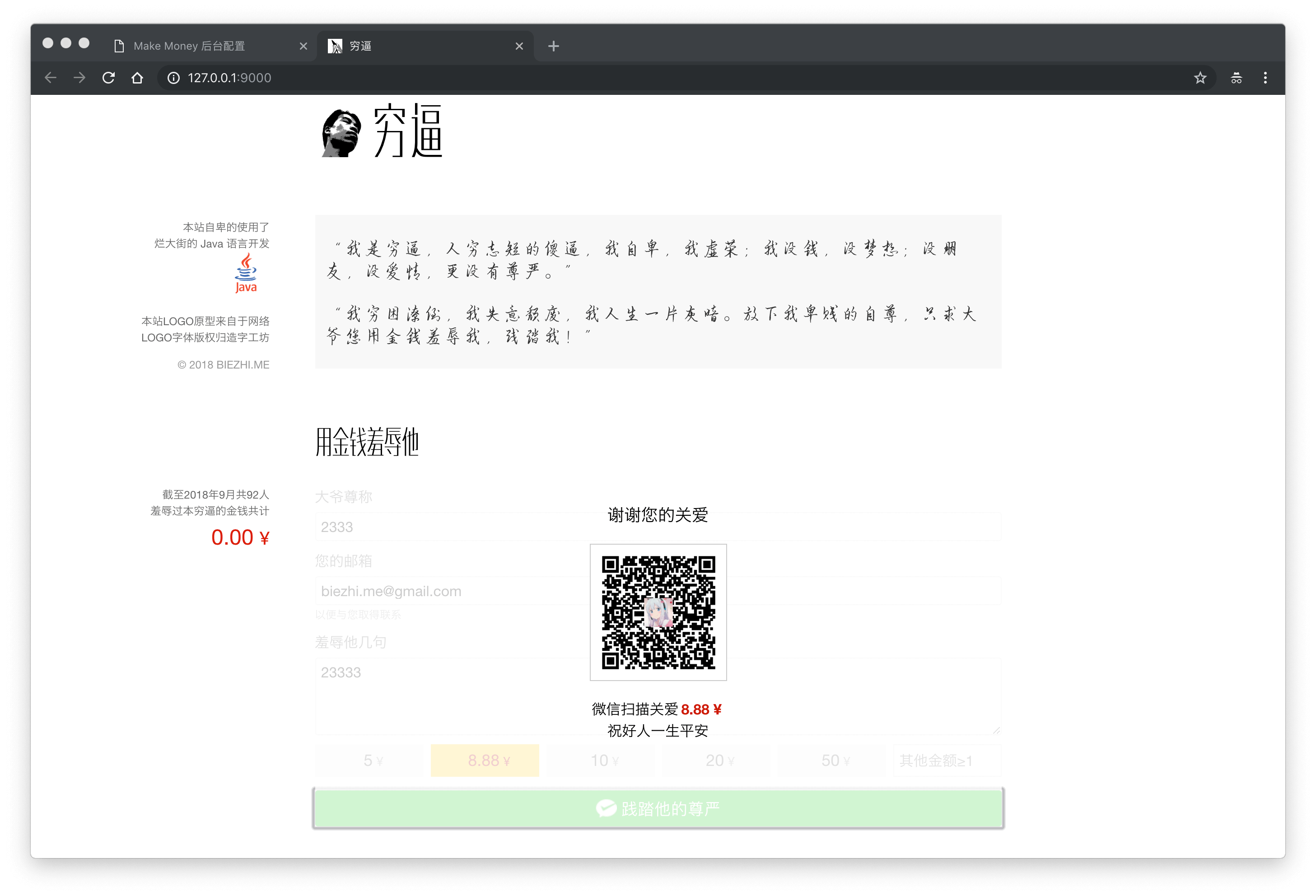Click the 烂大街的 Java 语言开发 text
1316x896 pixels.
212,243
